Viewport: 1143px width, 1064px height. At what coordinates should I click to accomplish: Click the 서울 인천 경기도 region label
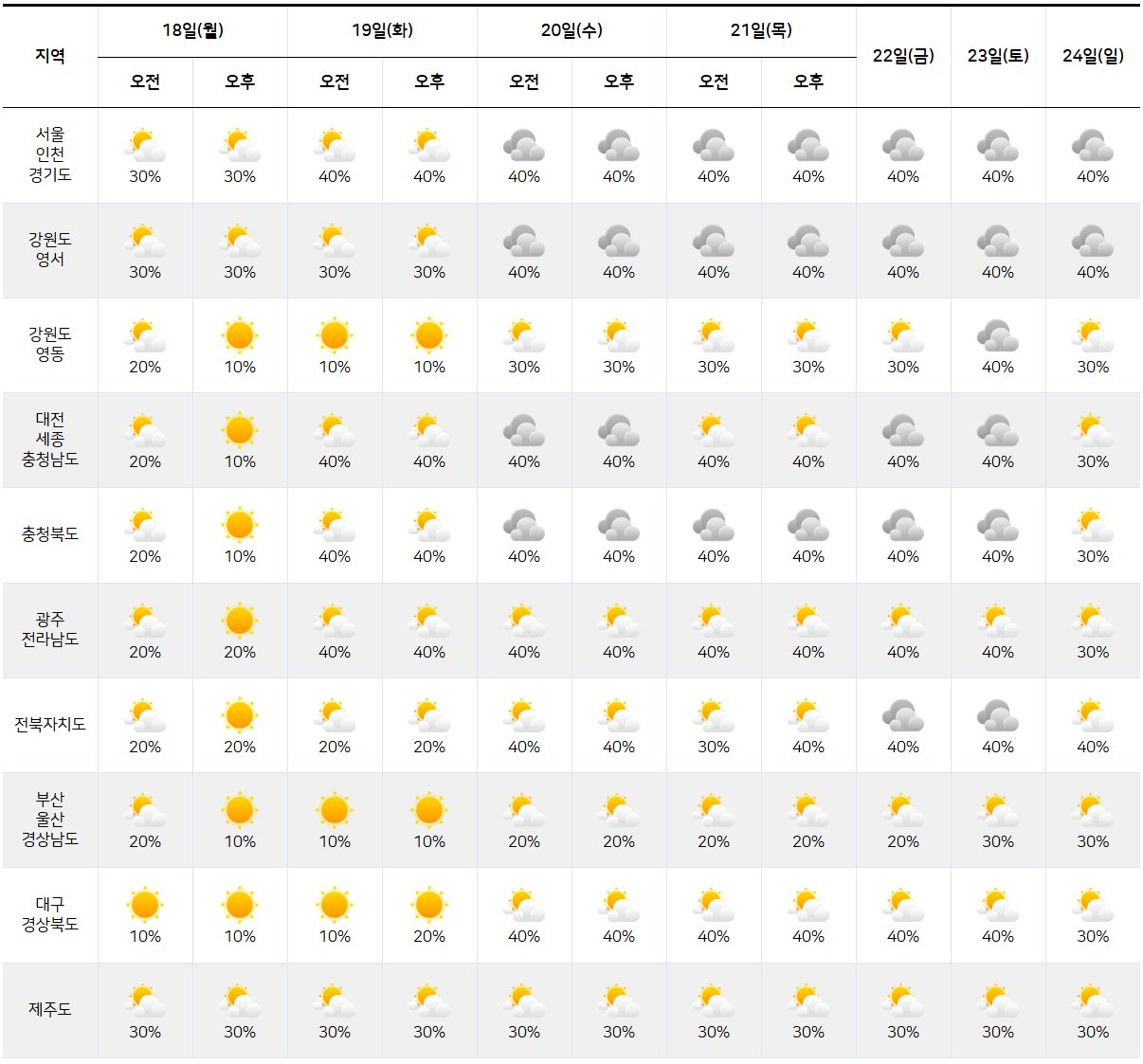pyautogui.click(x=50, y=154)
